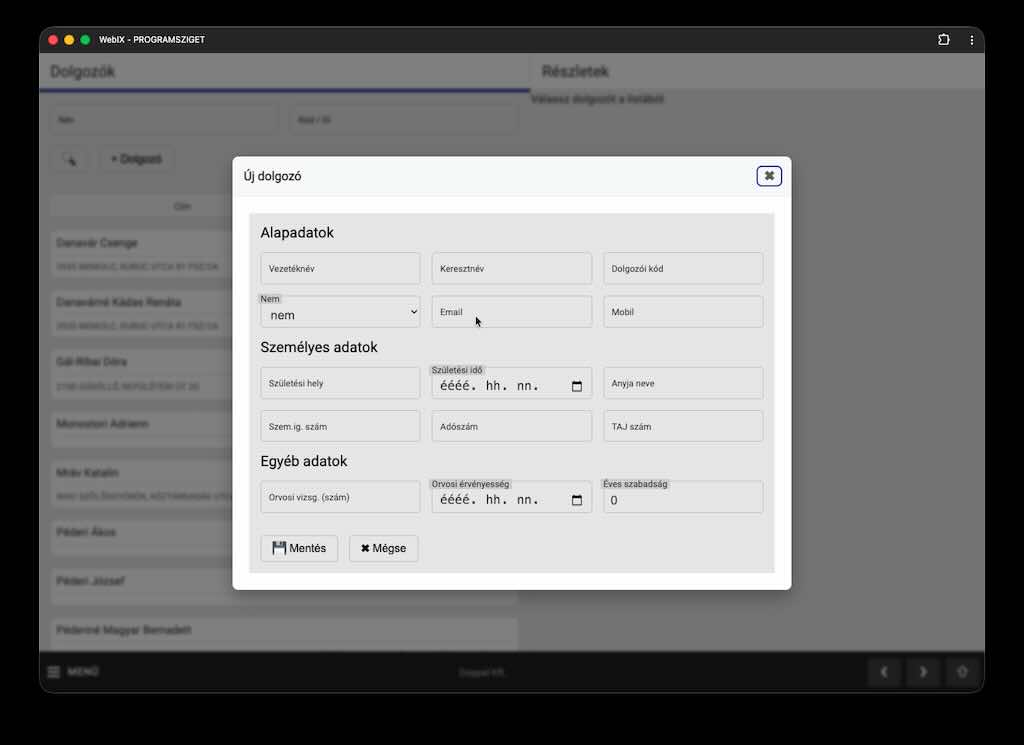
Task: Go to next page arrow in footer
Action: point(923,672)
